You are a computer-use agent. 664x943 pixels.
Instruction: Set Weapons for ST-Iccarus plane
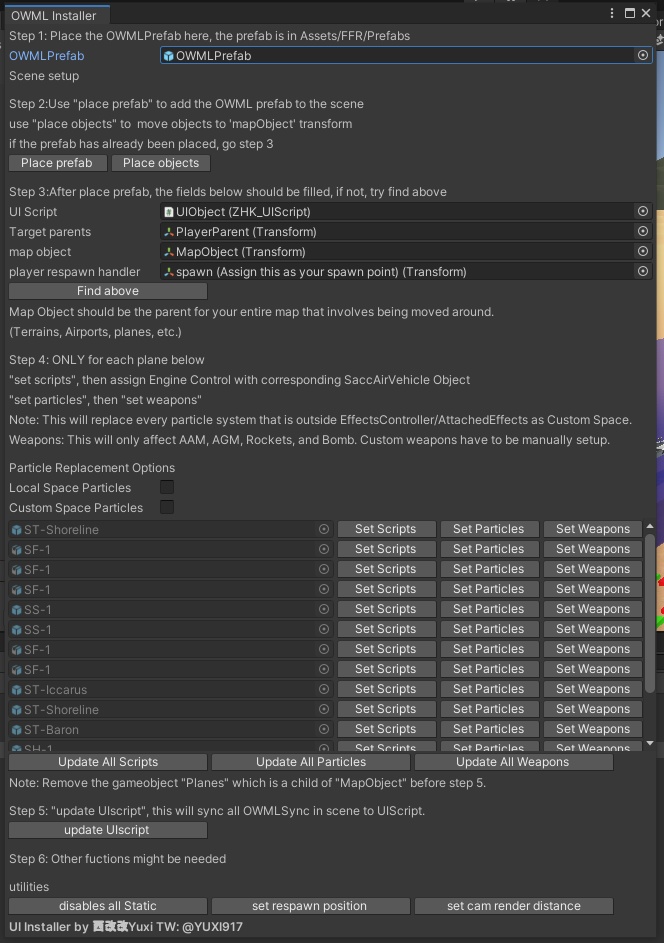592,689
